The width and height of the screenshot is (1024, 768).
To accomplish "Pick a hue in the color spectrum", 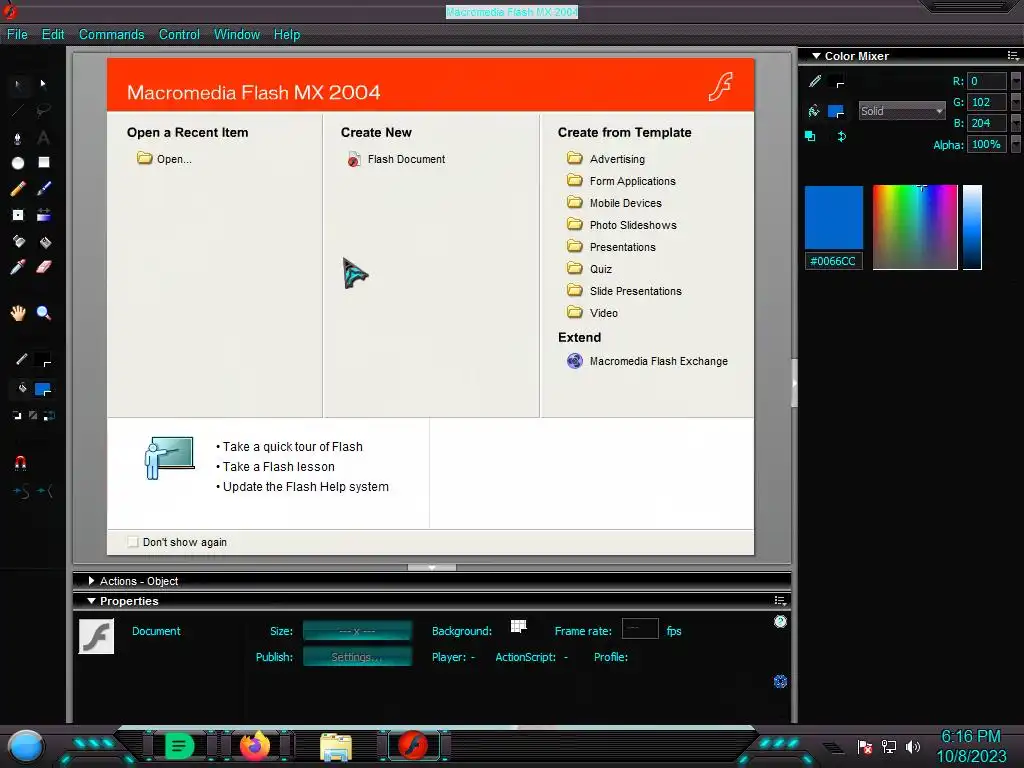I will coord(915,227).
